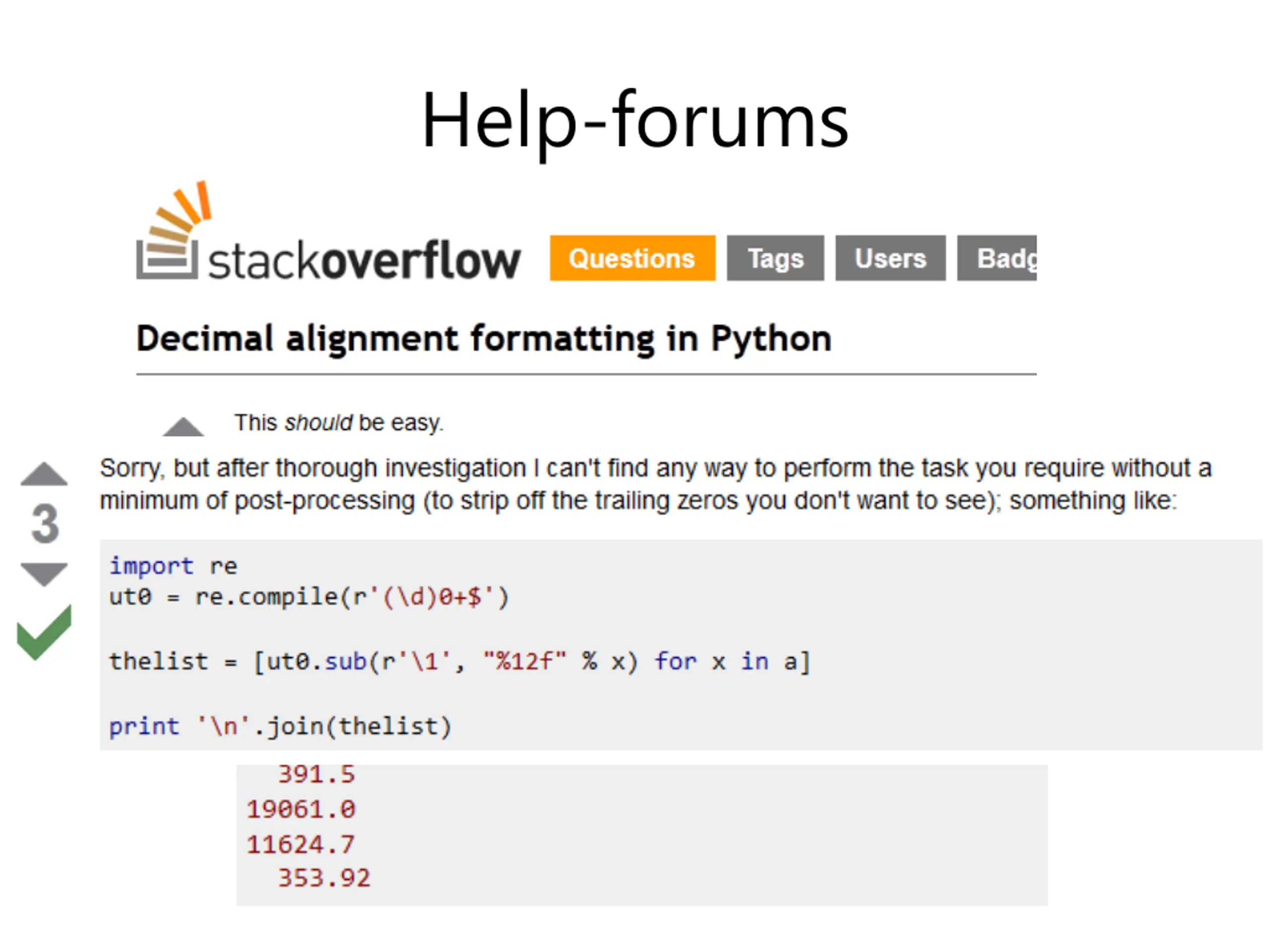Open the Users tab

pos(890,258)
